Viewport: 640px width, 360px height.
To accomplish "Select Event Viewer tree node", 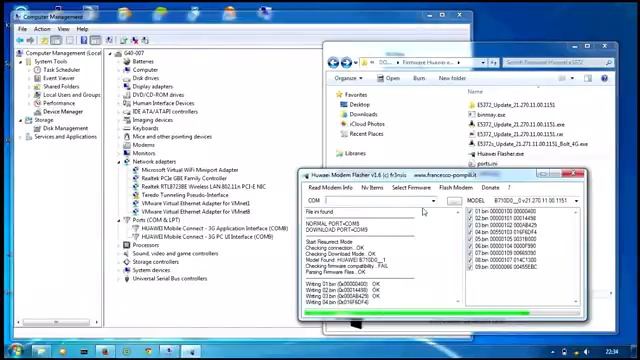I will pos(59,78).
